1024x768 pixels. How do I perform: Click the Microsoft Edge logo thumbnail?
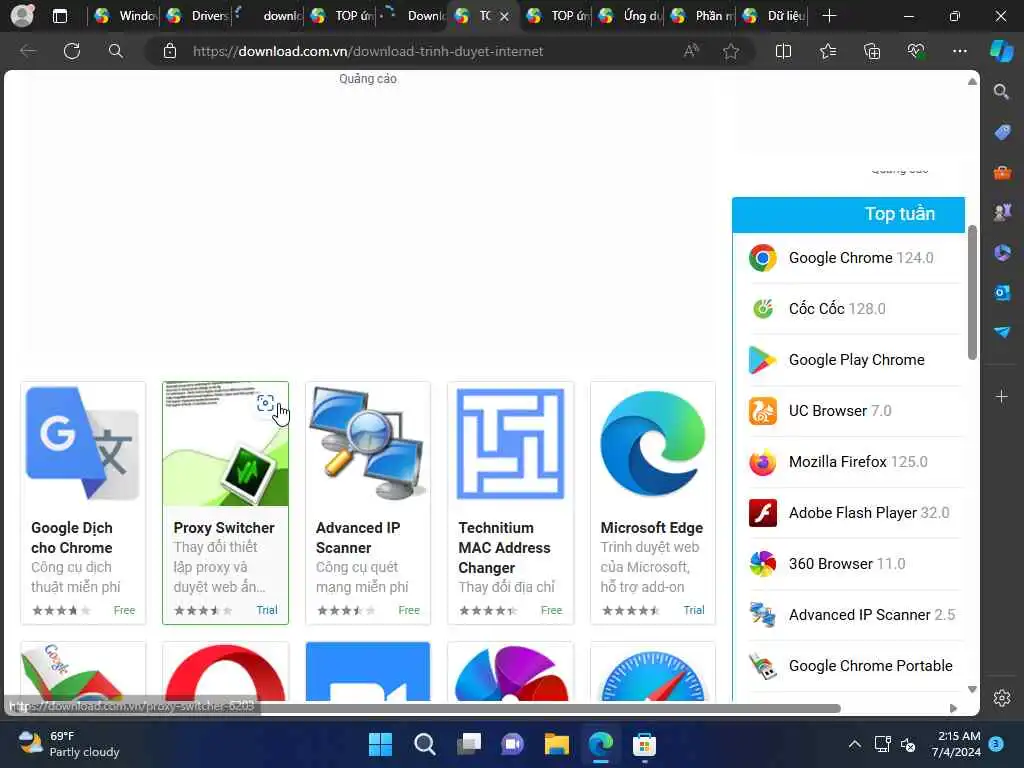pos(652,443)
